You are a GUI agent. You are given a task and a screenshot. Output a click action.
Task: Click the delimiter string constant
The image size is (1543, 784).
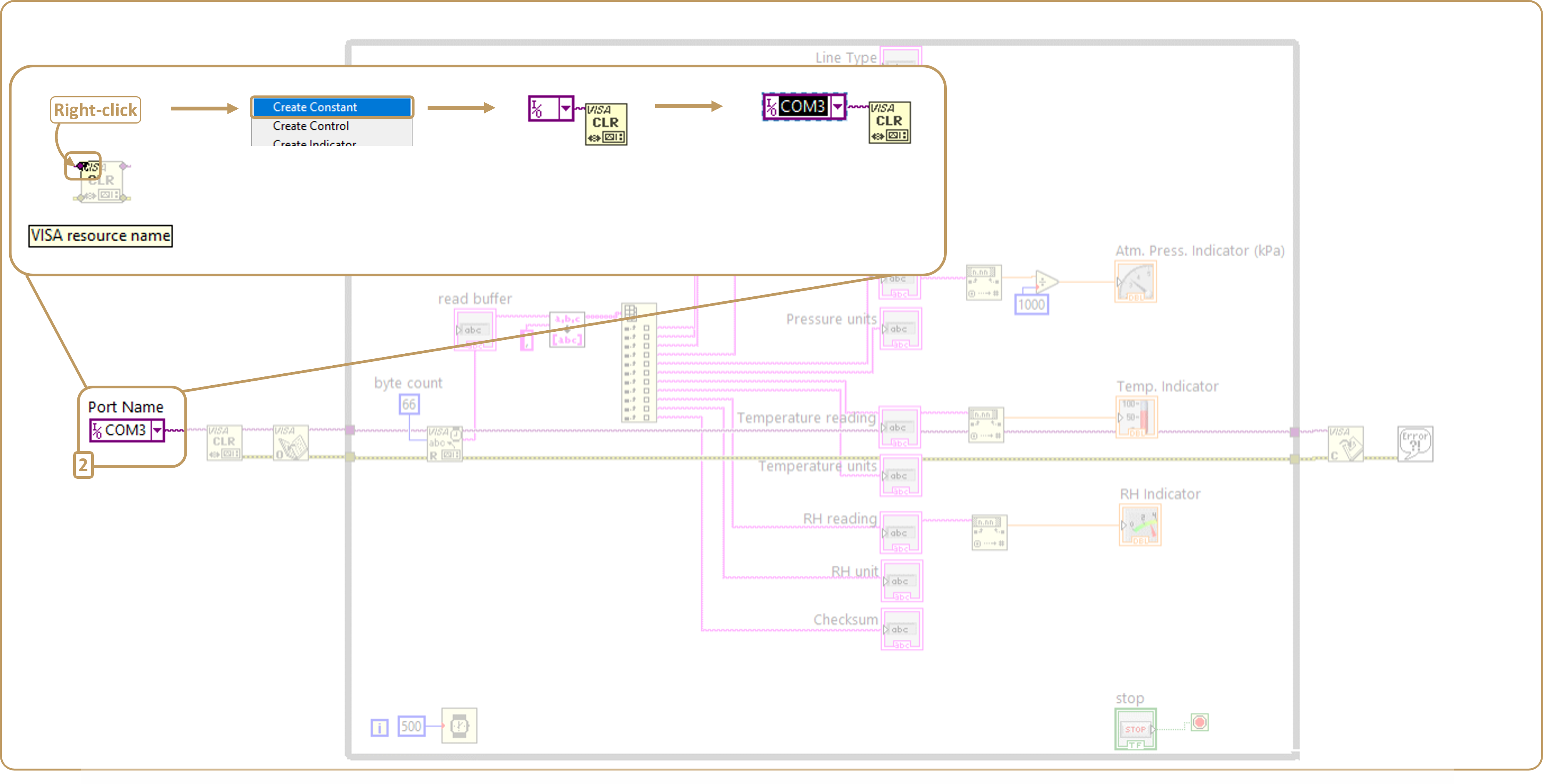point(527,340)
